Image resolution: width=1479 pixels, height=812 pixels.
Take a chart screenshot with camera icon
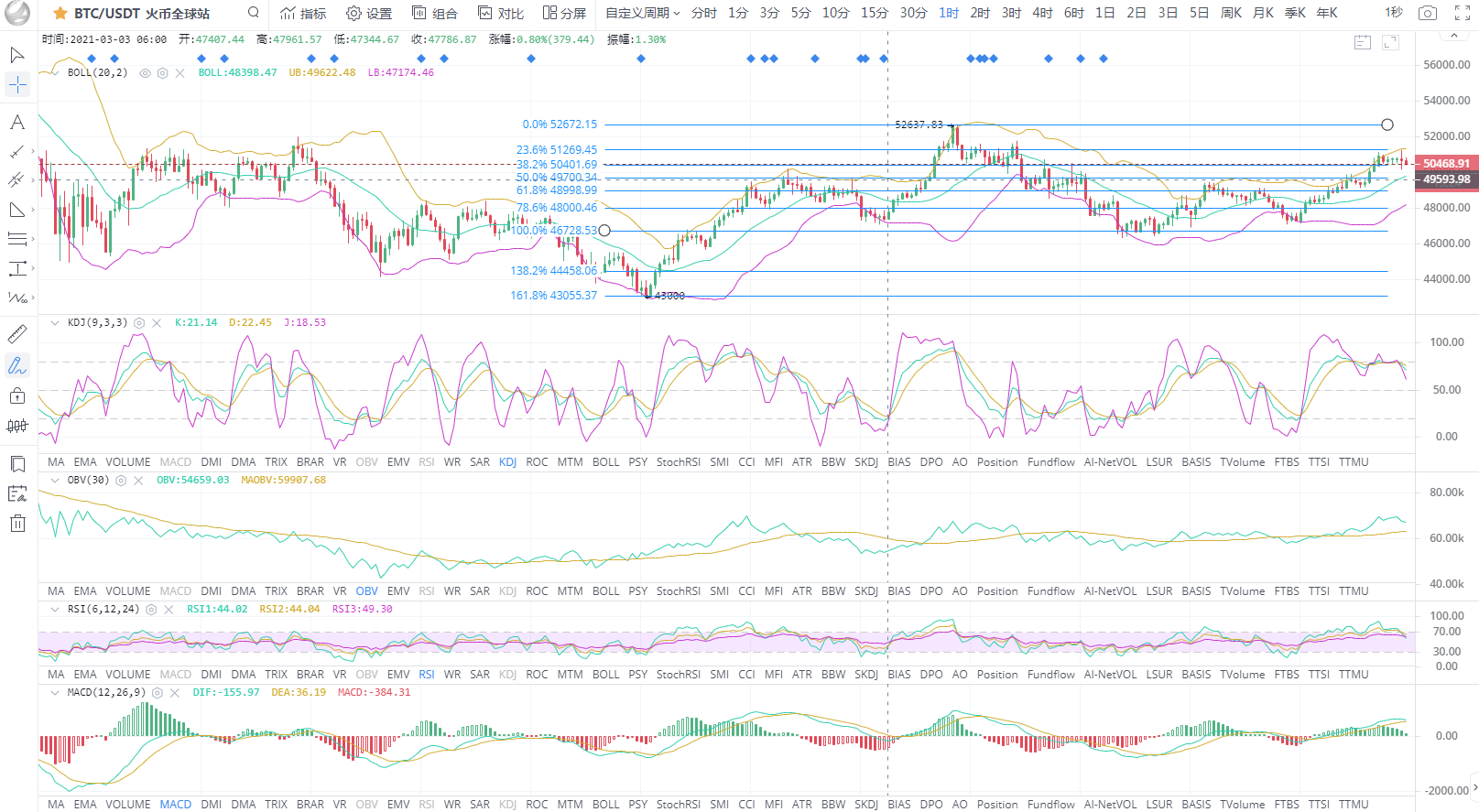[1427, 13]
